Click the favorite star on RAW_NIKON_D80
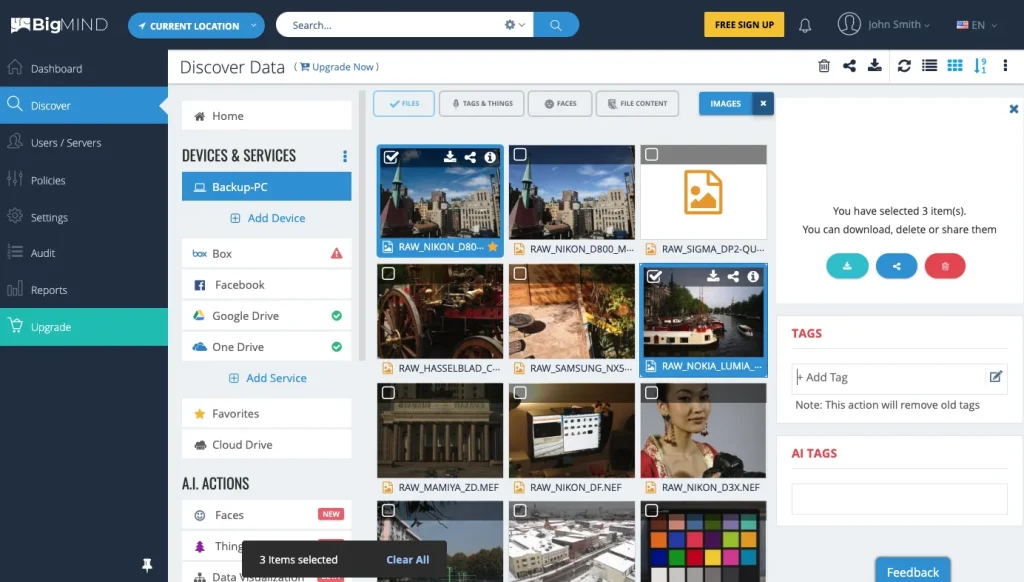Image resolution: width=1024 pixels, height=582 pixels. click(x=493, y=247)
